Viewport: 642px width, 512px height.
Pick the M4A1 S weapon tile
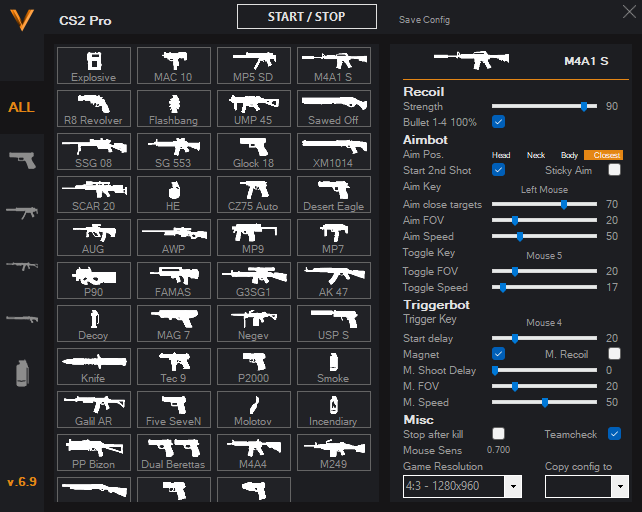tap(334, 66)
